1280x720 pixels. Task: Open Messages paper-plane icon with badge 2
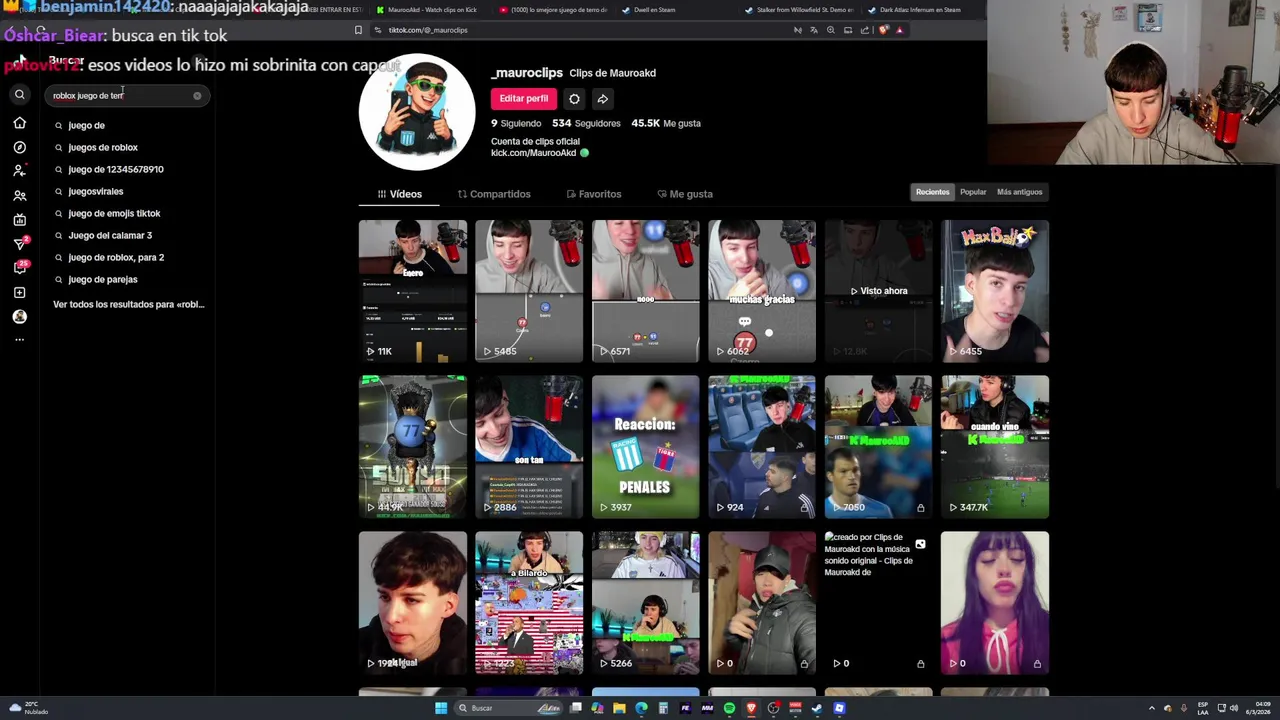(x=20, y=243)
